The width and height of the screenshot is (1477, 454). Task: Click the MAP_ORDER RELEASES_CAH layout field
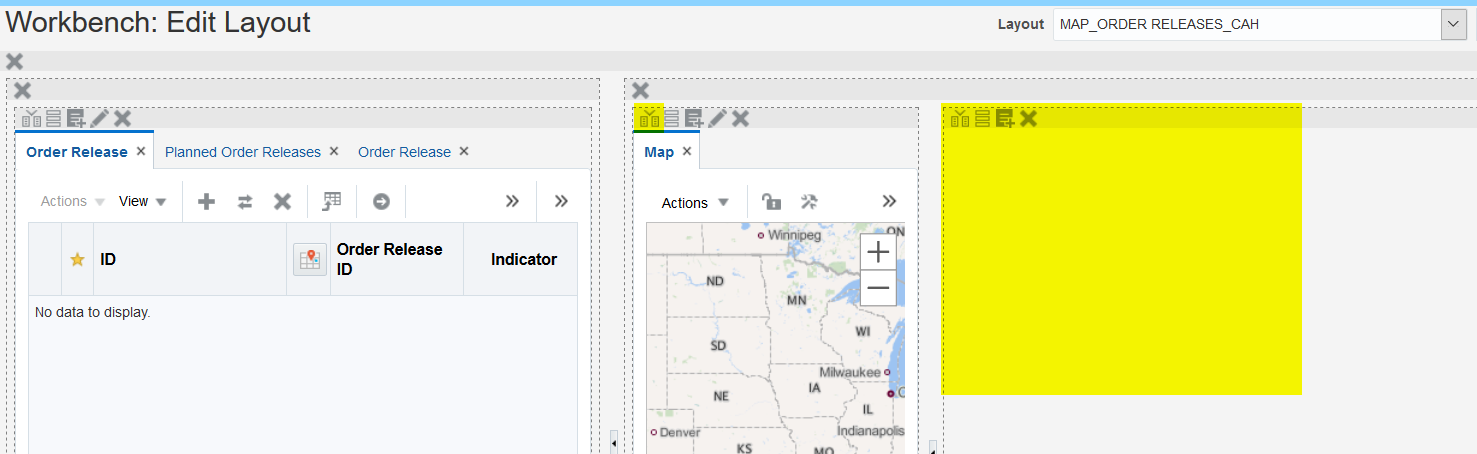[x=1246, y=25]
